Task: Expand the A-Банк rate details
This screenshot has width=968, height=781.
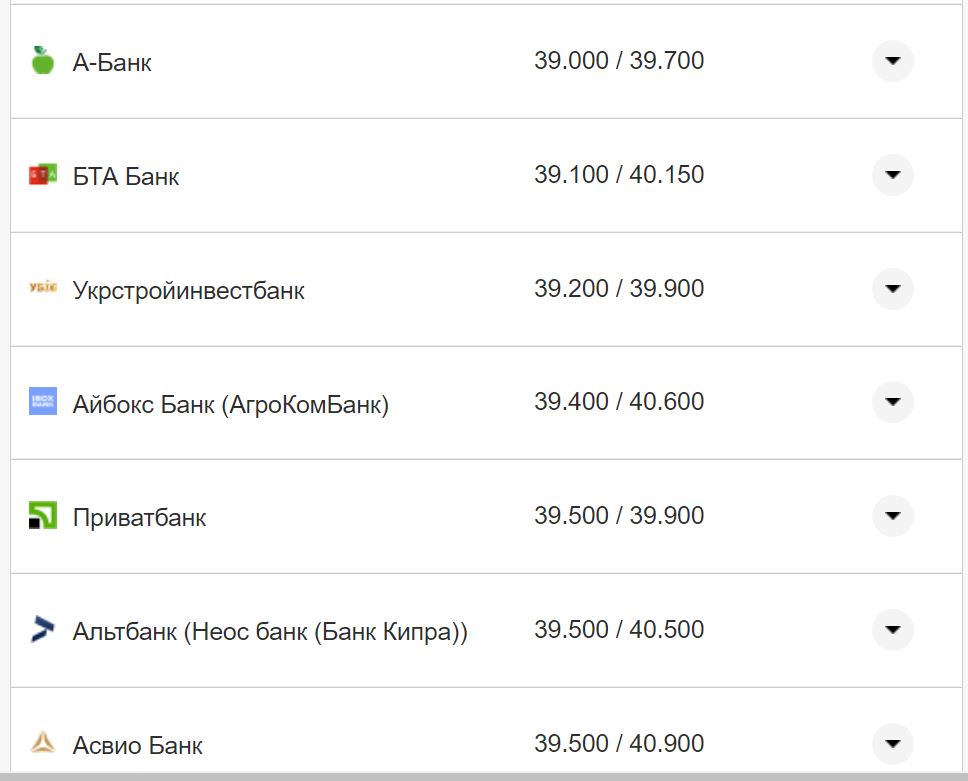Action: (x=892, y=61)
